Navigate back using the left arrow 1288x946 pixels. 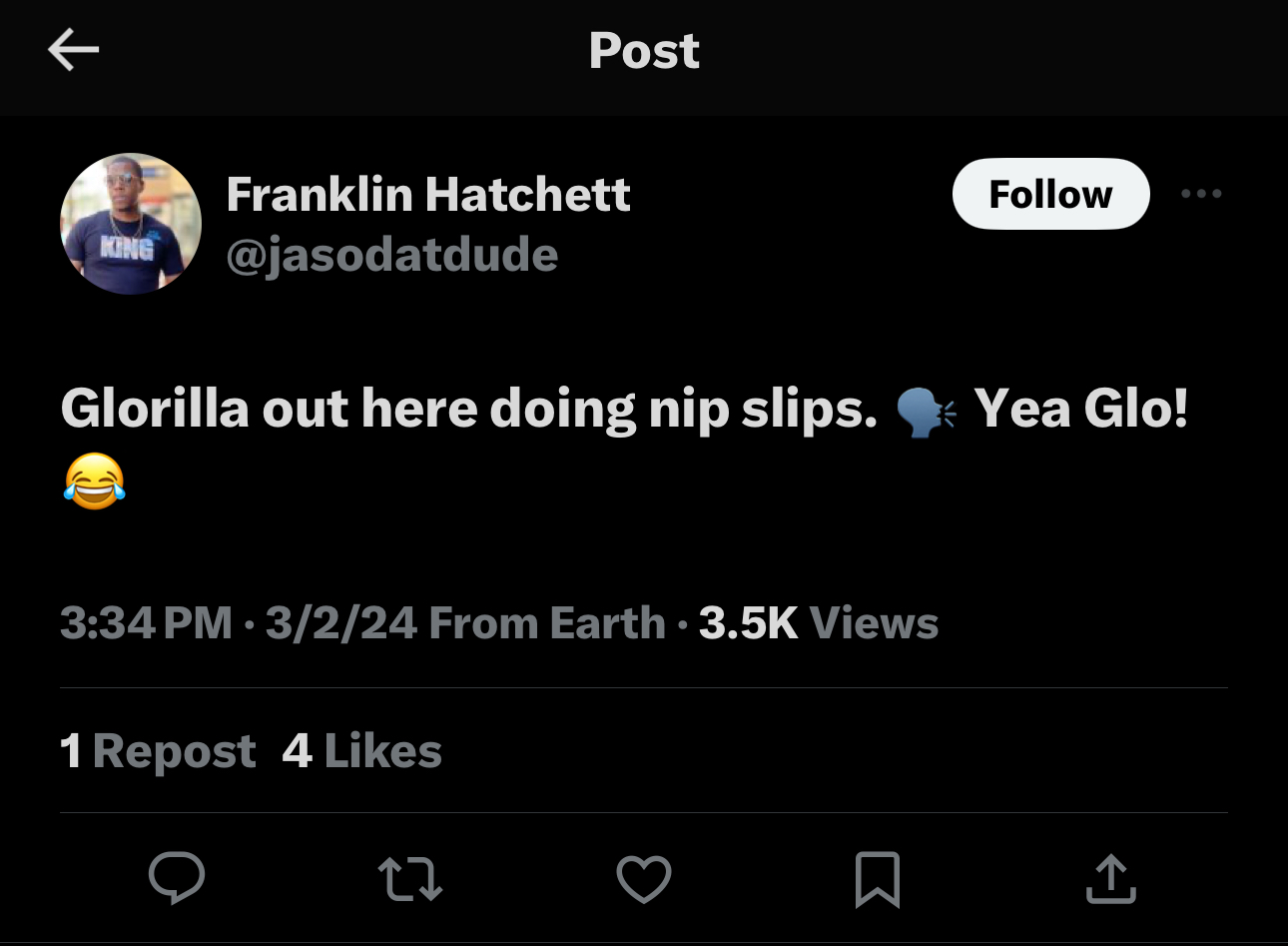(73, 48)
